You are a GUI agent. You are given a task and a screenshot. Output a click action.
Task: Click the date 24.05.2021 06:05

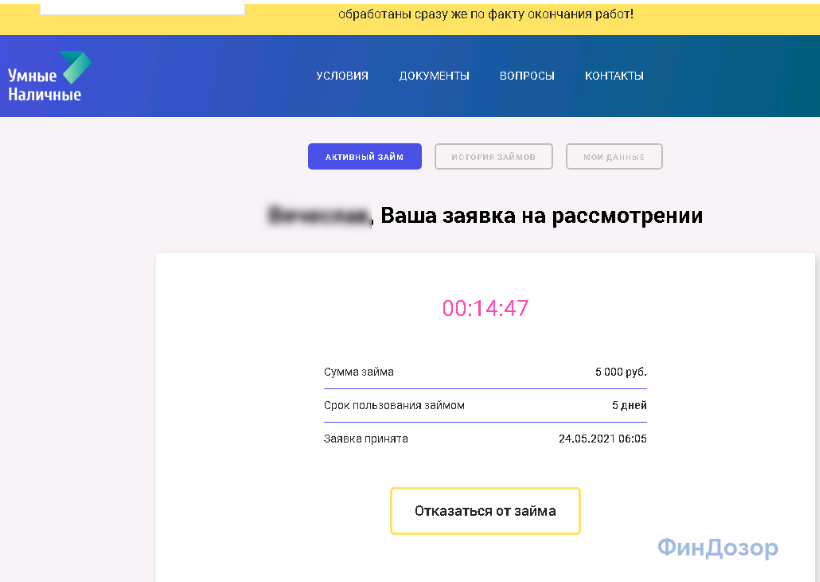tap(602, 438)
